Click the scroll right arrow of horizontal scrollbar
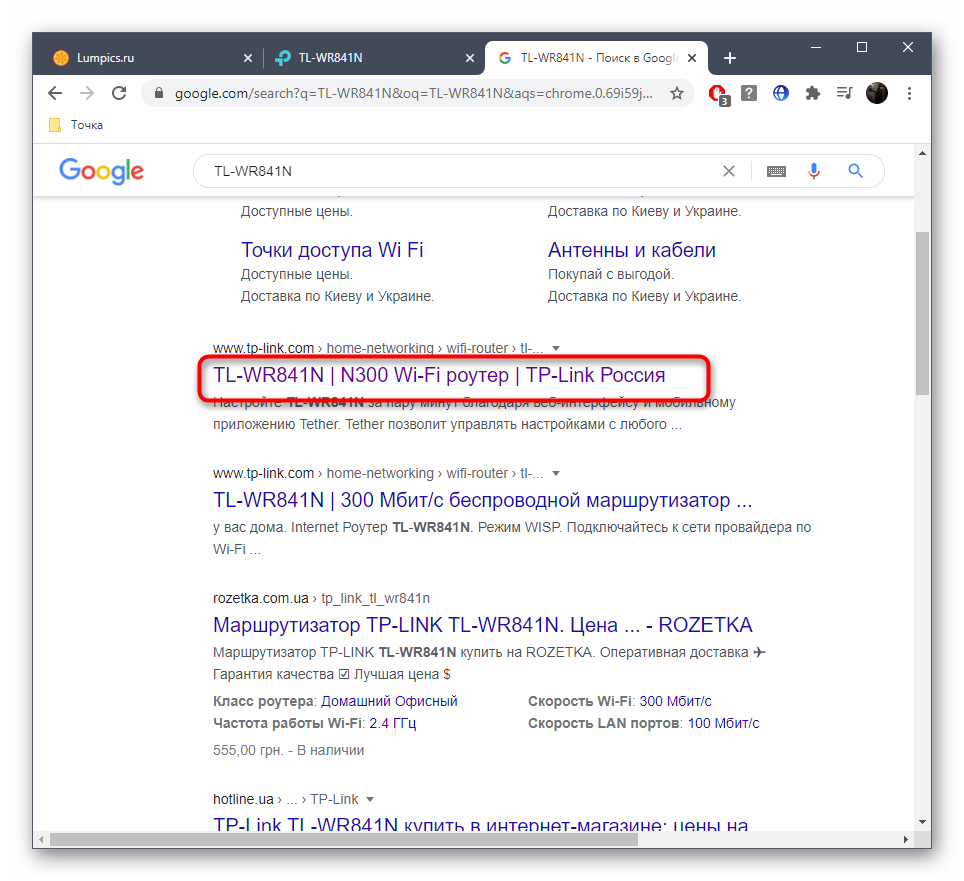 coord(906,839)
